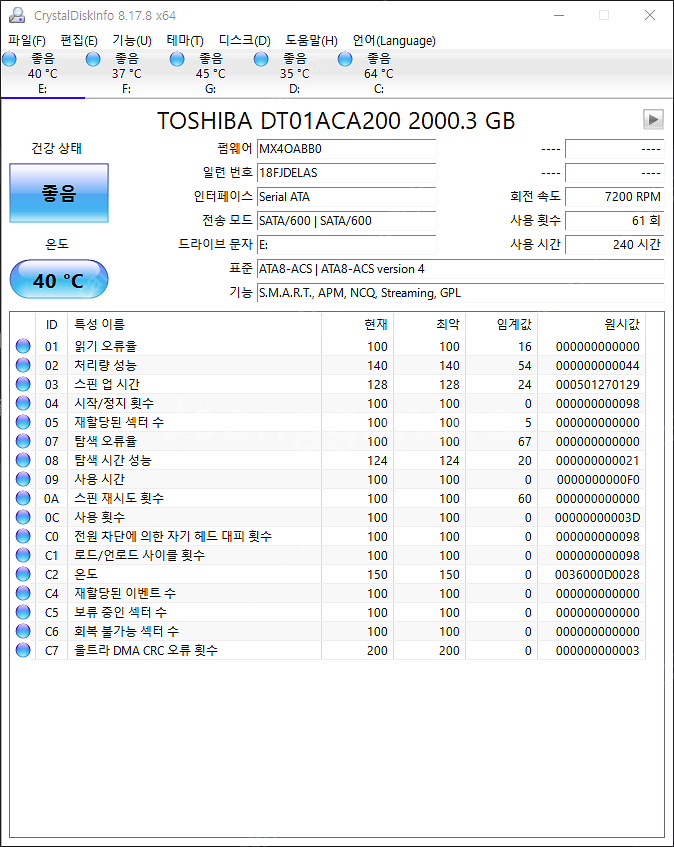674x847 pixels.
Task: Click the serial number field 18FJDELAS
Action: [x=346, y=173]
